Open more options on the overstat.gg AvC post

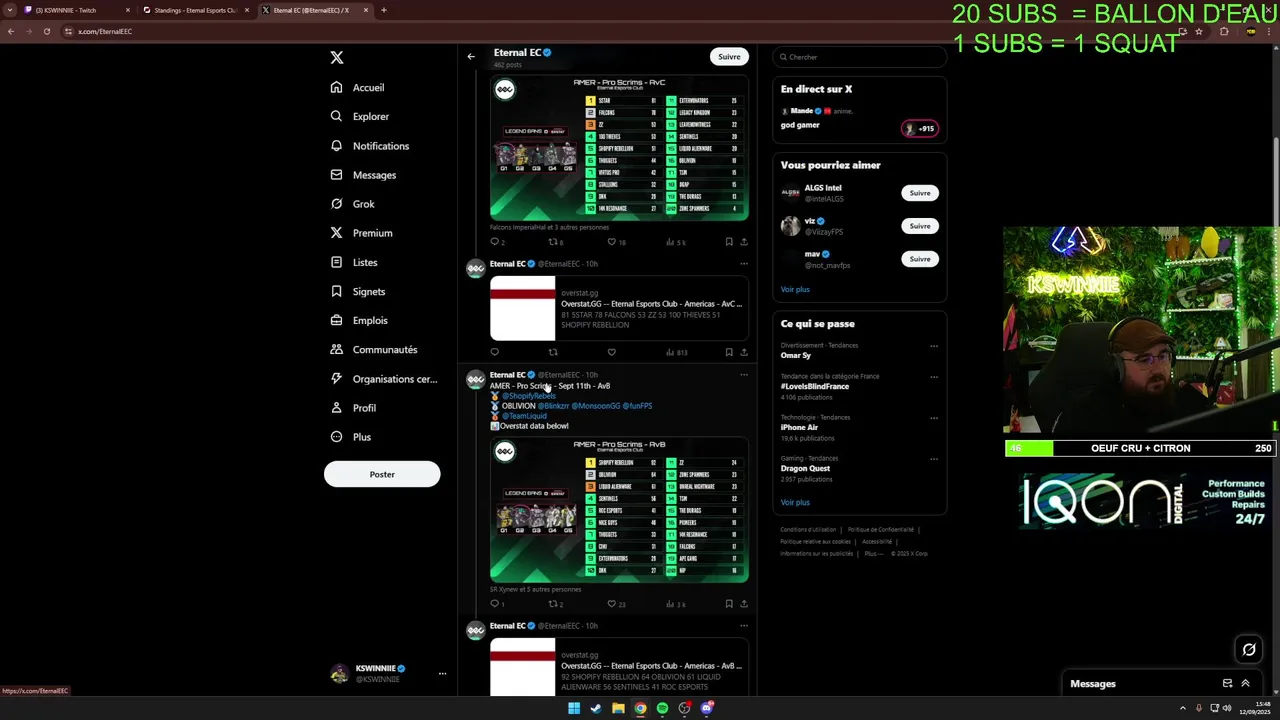point(743,264)
